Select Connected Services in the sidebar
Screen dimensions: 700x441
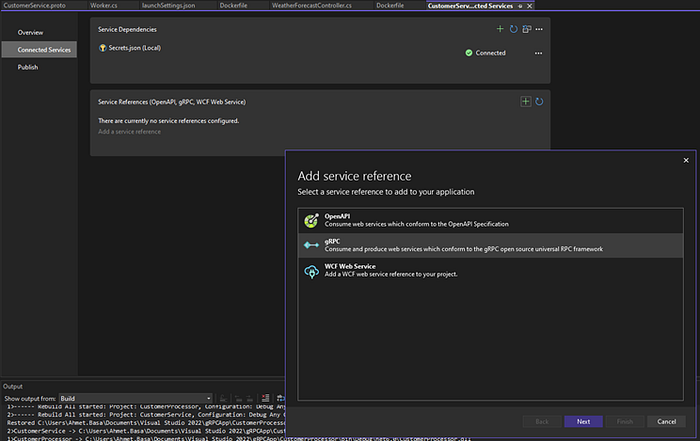coord(39,50)
